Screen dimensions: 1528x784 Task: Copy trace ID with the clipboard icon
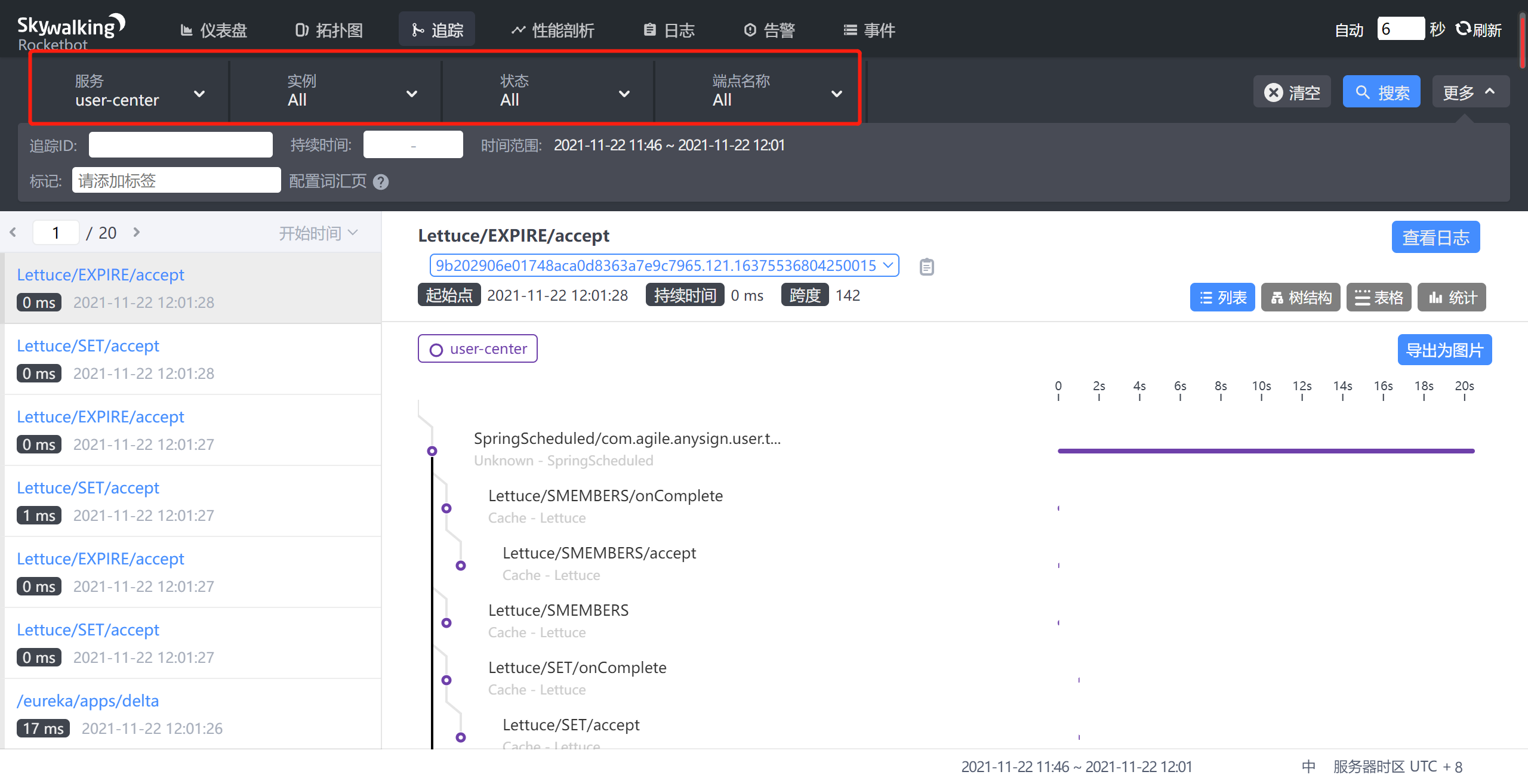click(x=926, y=267)
